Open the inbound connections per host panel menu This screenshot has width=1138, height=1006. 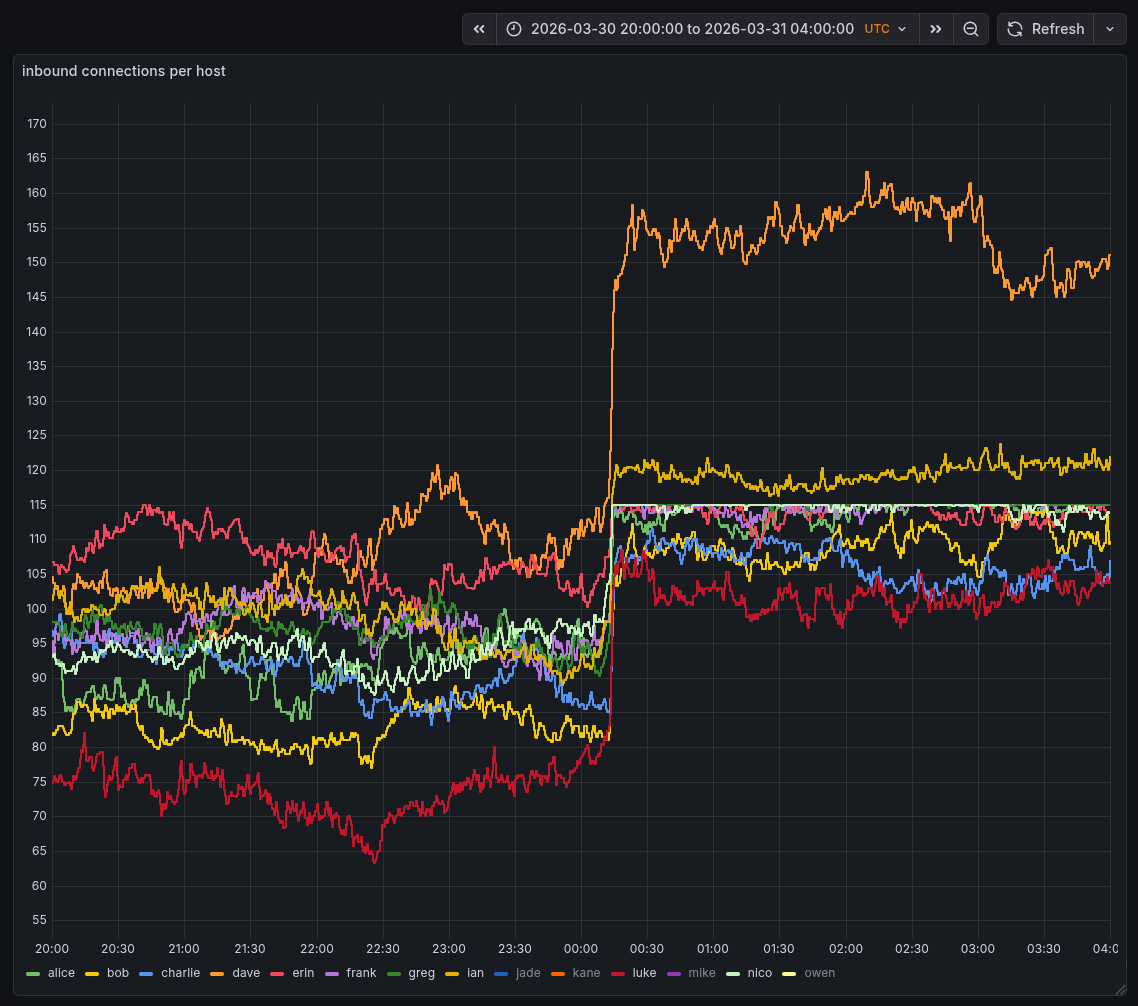click(x=123, y=71)
